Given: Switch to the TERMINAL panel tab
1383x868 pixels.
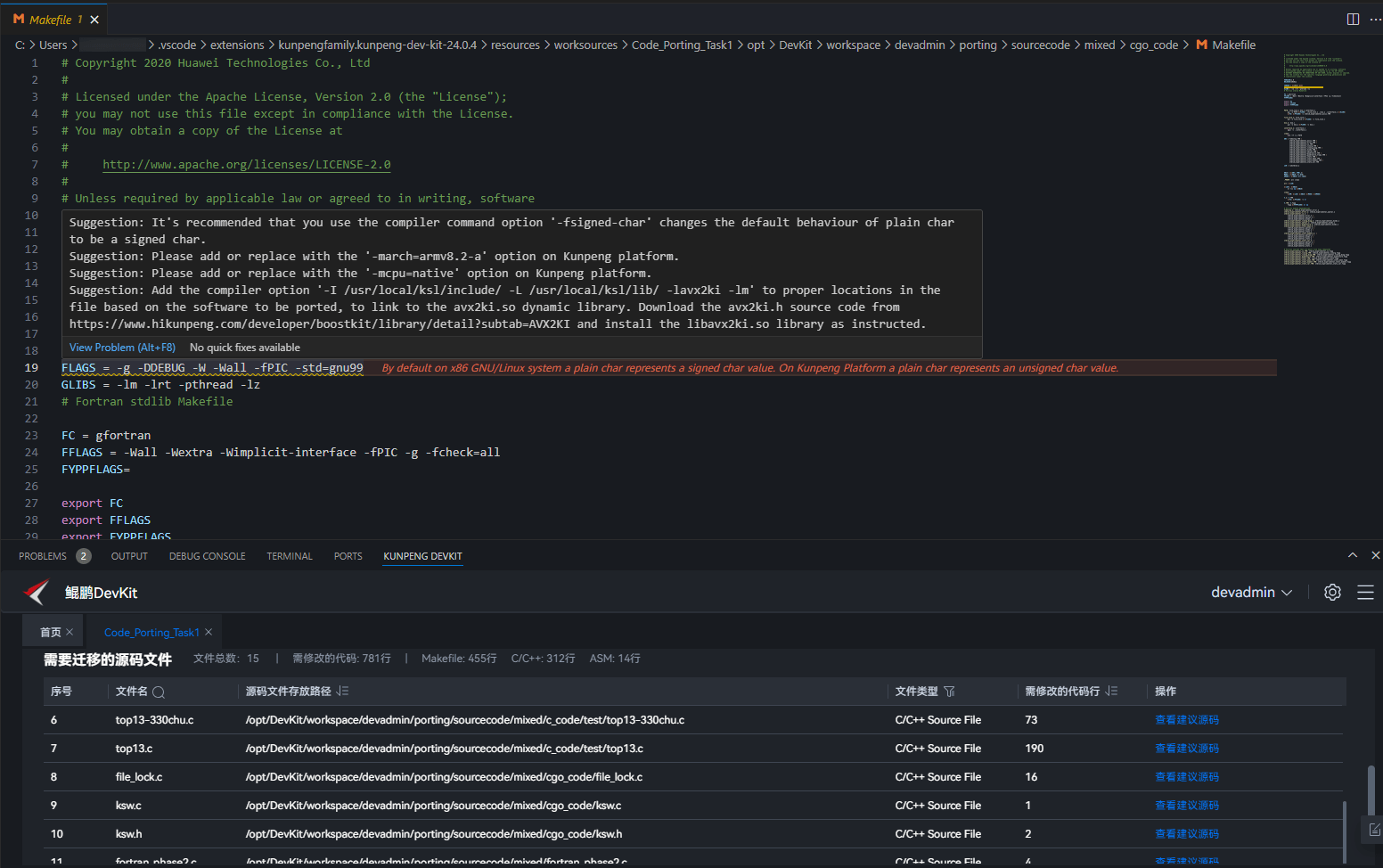Looking at the screenshot, I should point(290,556).
